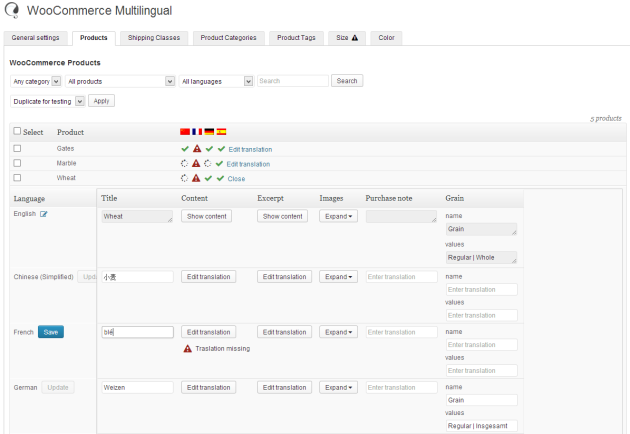Click Edit translation link for Marble

248,164
